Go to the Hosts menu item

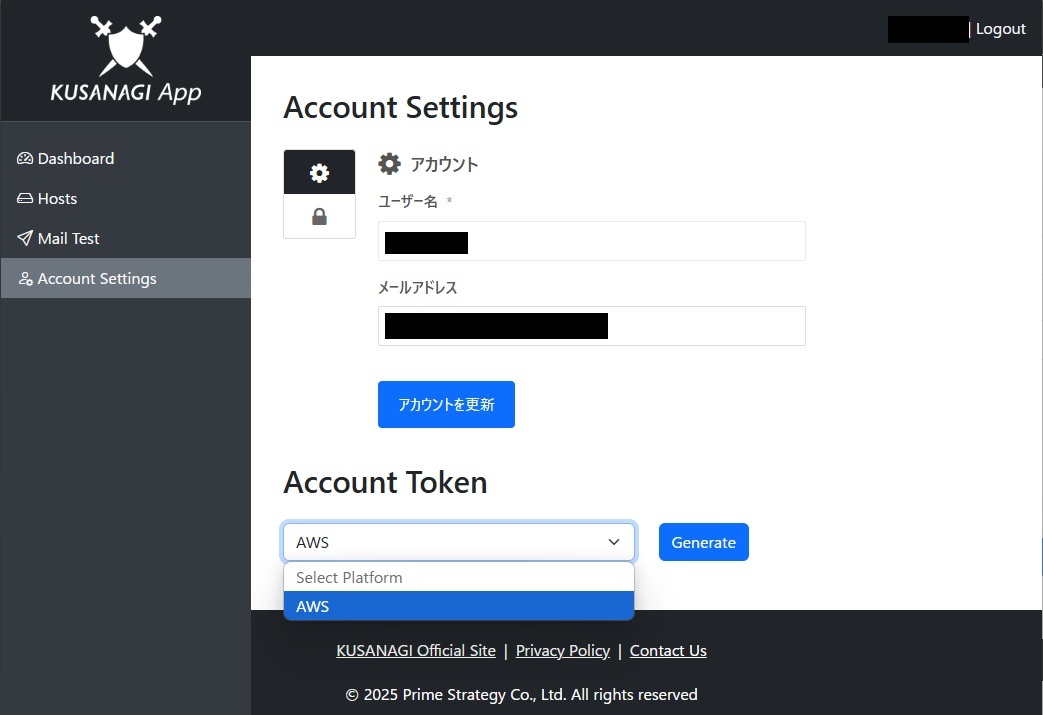[57, 199]
